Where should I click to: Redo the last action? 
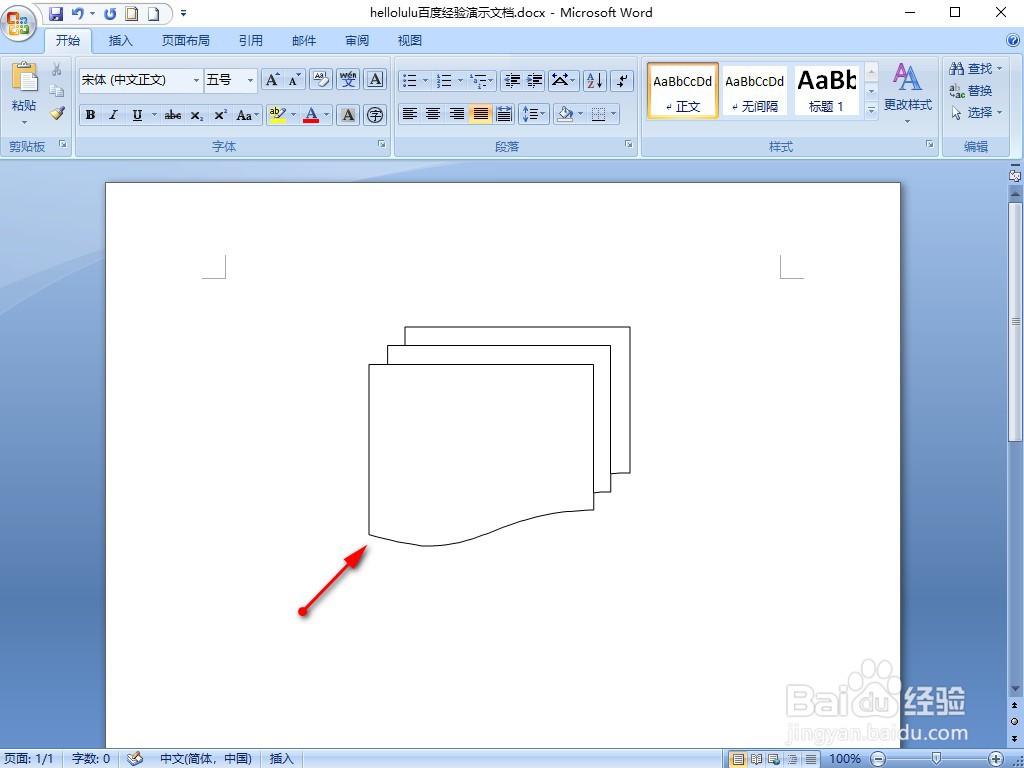pyautogui.click(x=110, y=13)
